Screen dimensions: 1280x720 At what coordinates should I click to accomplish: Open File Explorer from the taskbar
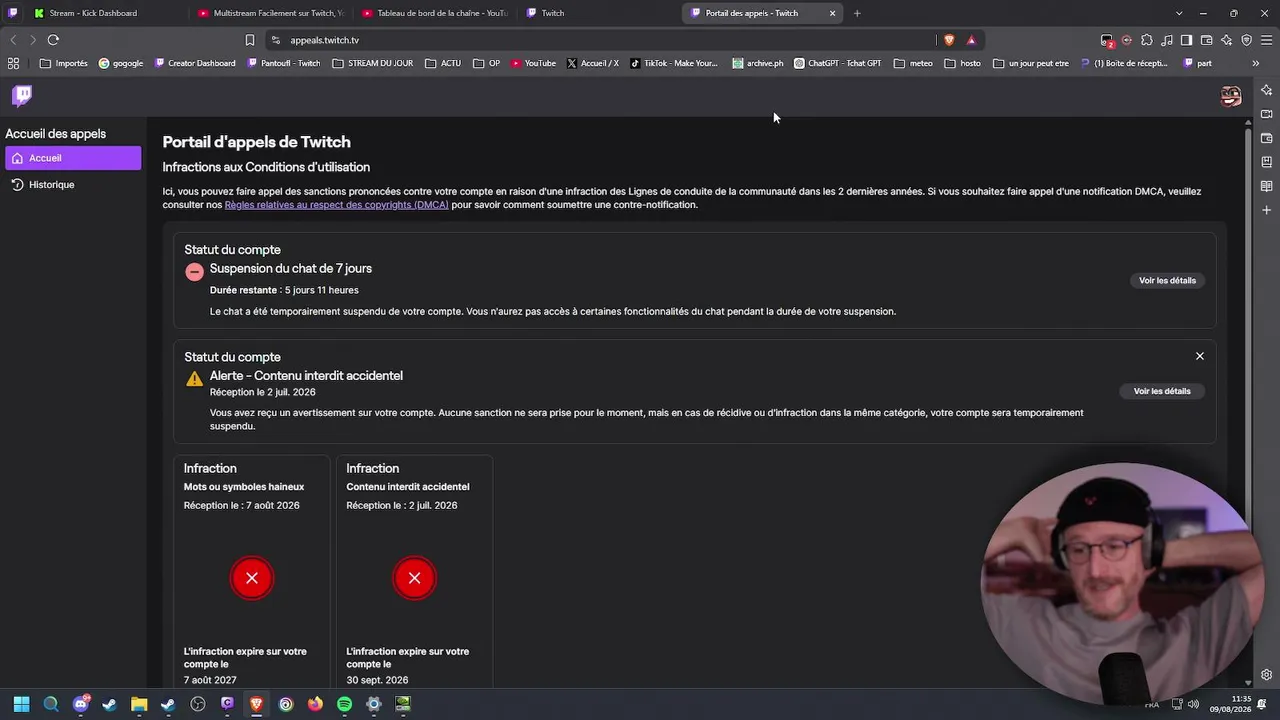pyautogui.click(x=139, y=704)
